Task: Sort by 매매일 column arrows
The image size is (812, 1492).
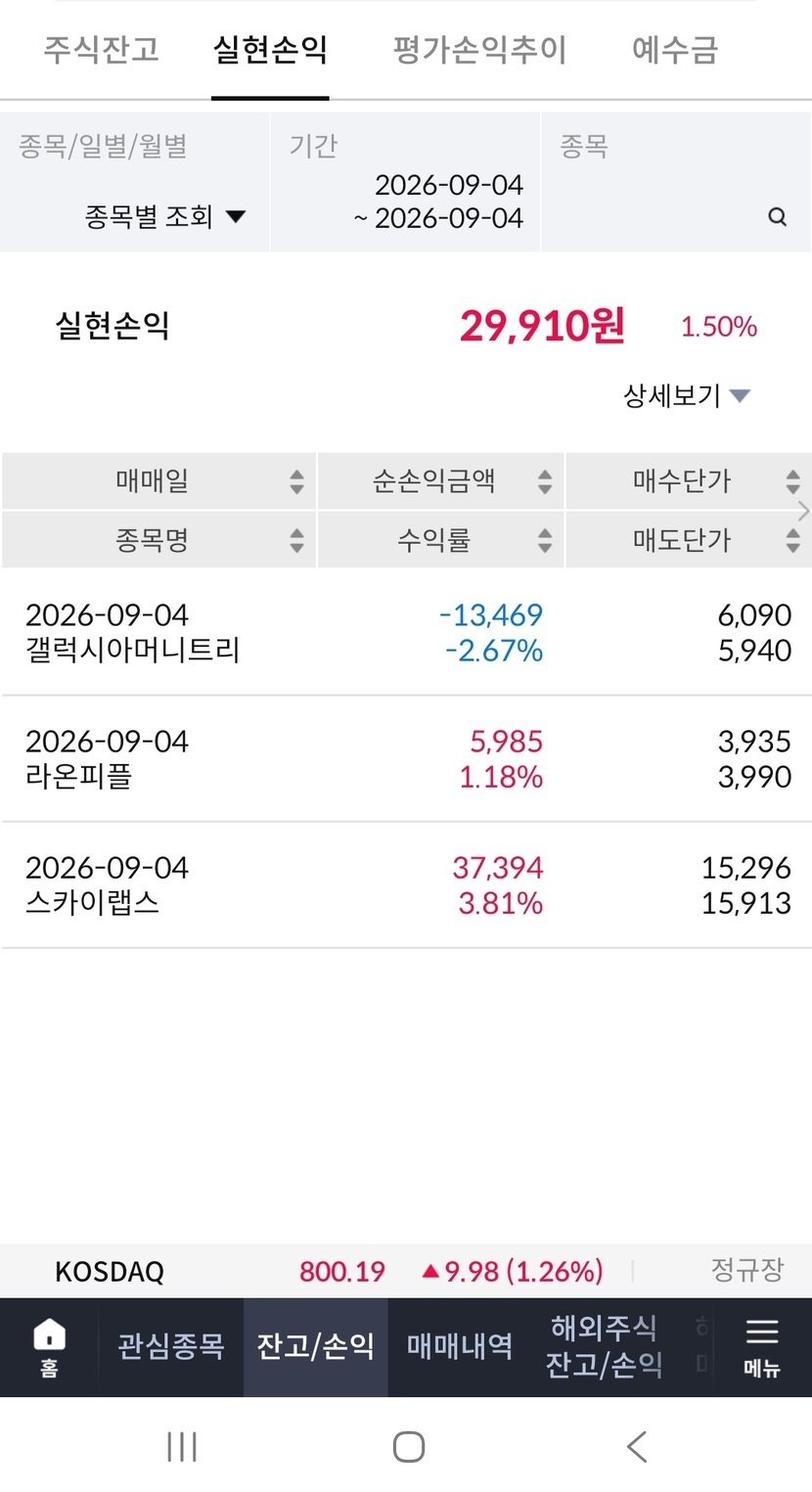Action: point(296,481)
